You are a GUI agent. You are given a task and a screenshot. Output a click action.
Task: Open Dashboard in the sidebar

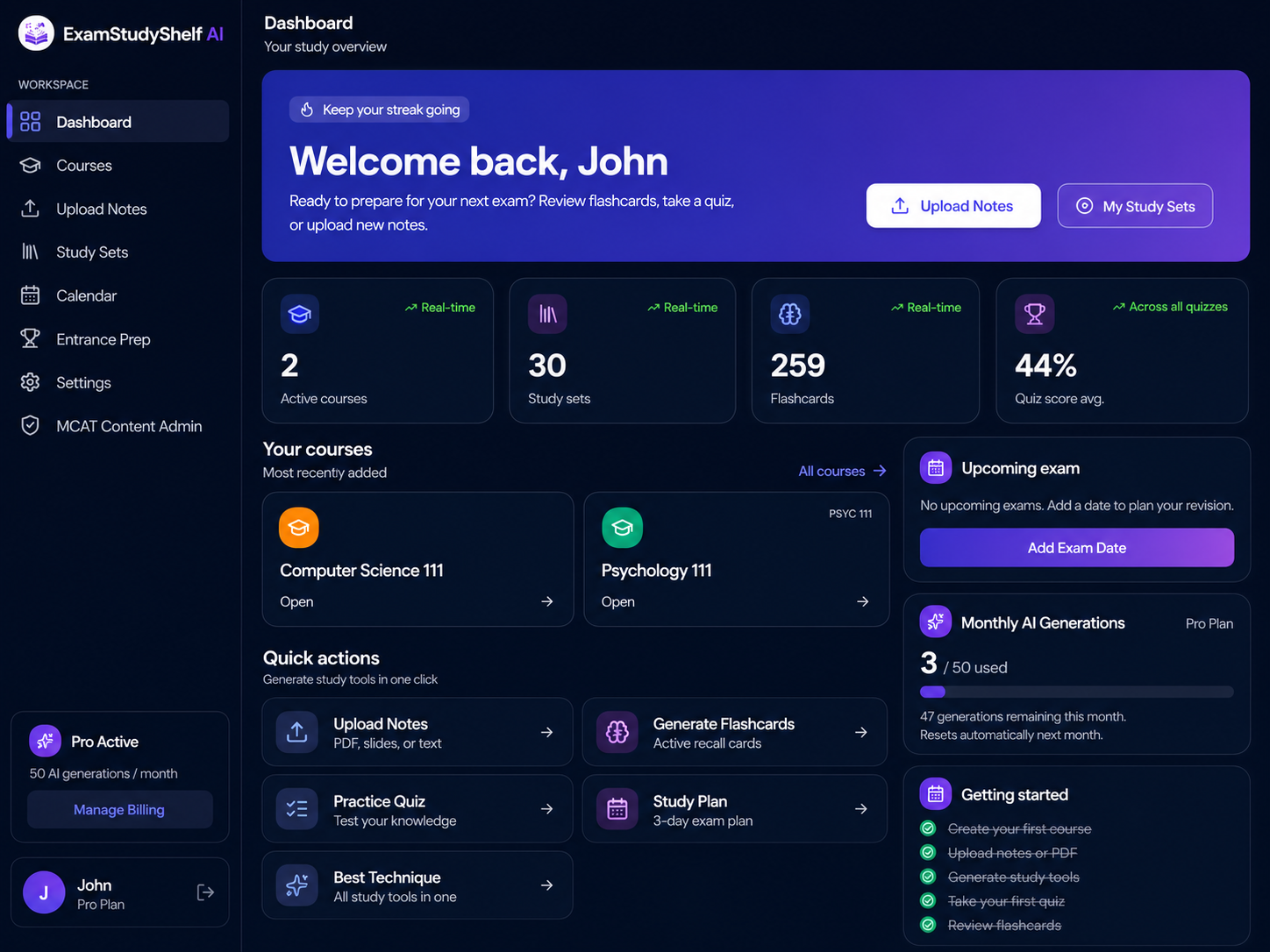pos(118,122)
